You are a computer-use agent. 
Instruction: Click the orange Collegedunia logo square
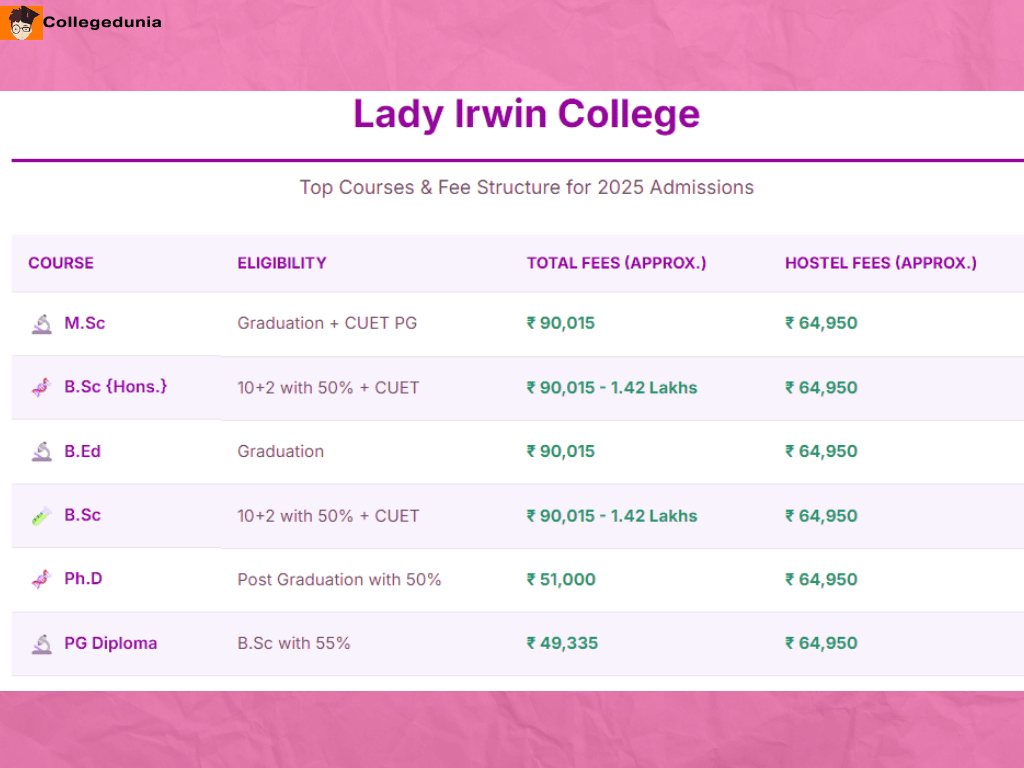pos(20,21)
